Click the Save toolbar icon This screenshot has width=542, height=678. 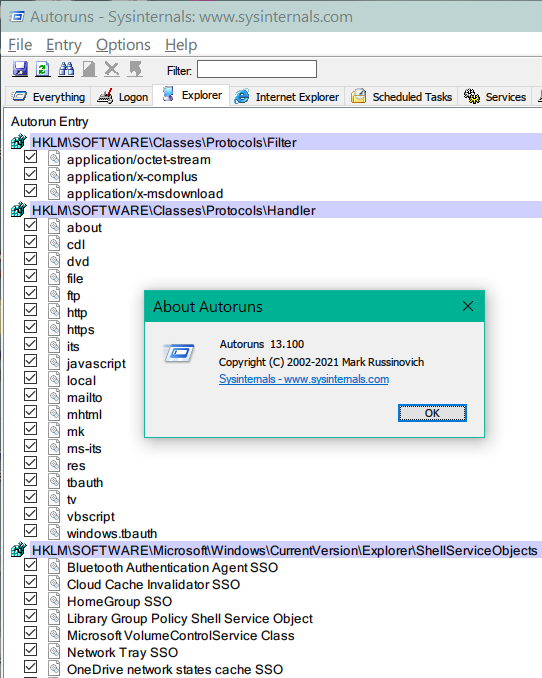tap(20, 69)
